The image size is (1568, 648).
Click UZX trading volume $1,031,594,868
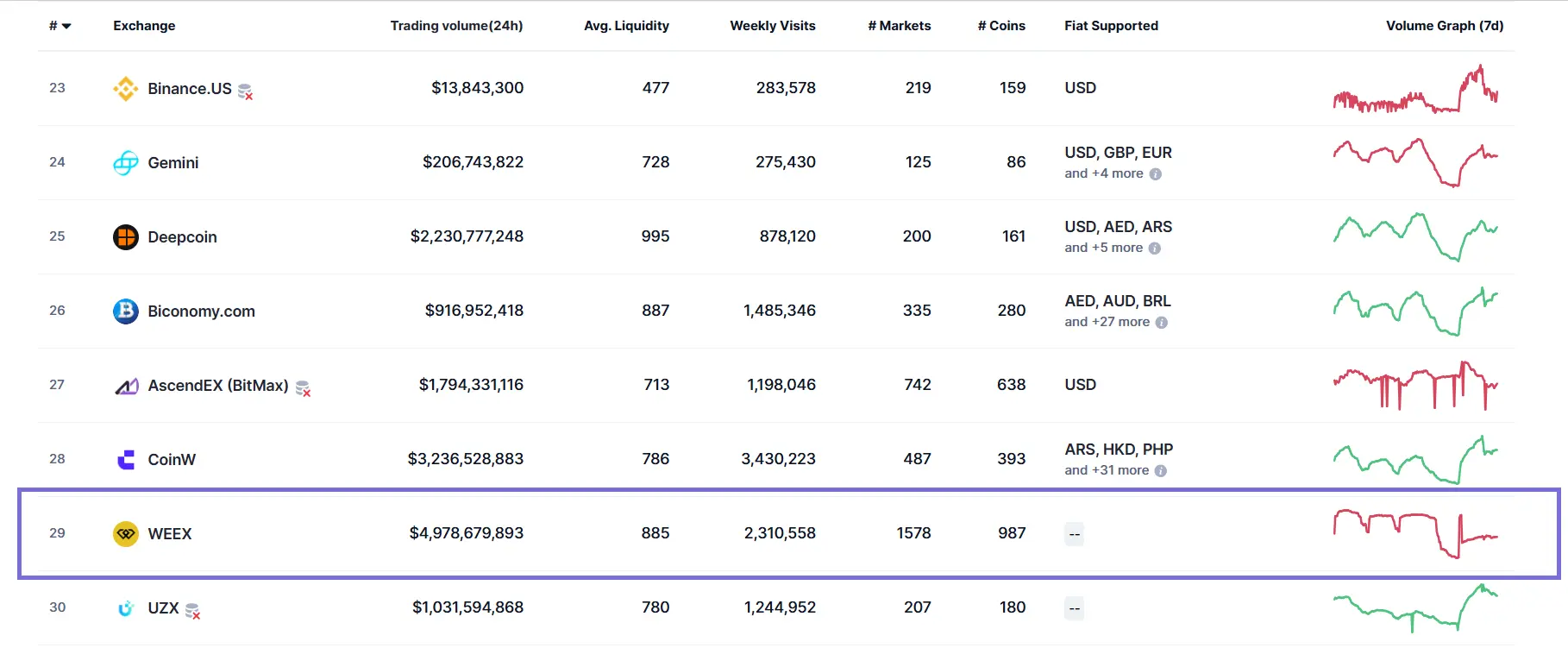pos(467,607)
